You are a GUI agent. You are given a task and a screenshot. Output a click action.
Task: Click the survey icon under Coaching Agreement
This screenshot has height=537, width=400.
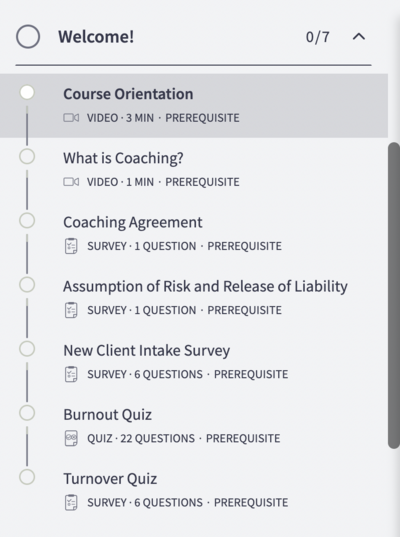(71, 246)
